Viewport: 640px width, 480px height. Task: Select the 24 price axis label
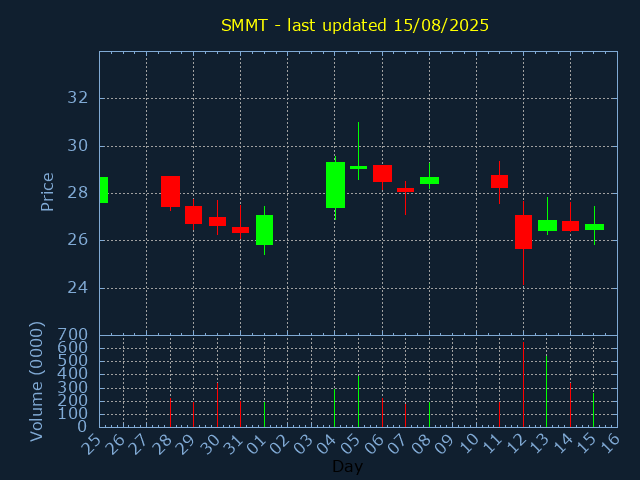click(x=78, y=288)
